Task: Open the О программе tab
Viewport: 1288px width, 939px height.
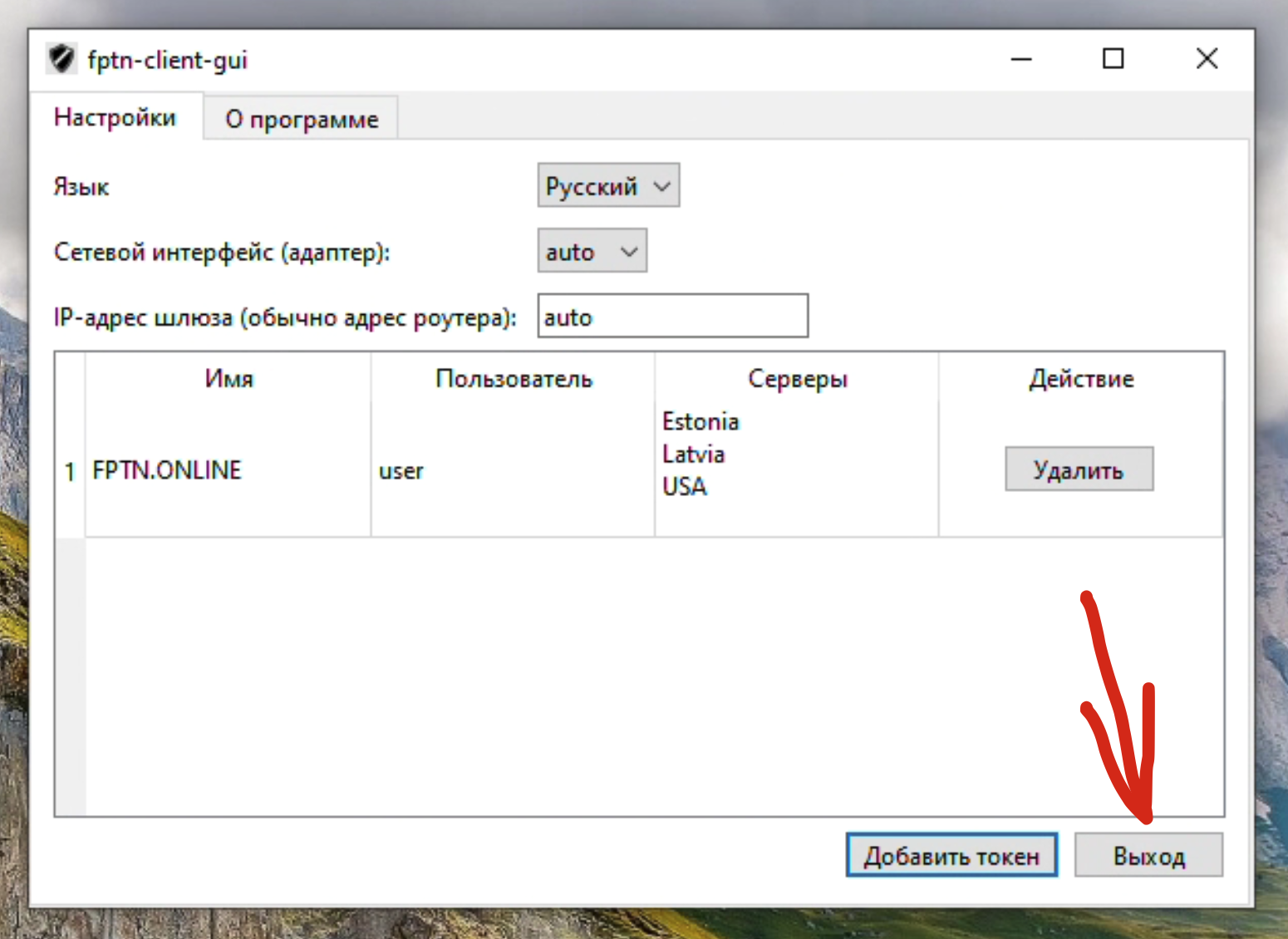Action: (302, 119)
